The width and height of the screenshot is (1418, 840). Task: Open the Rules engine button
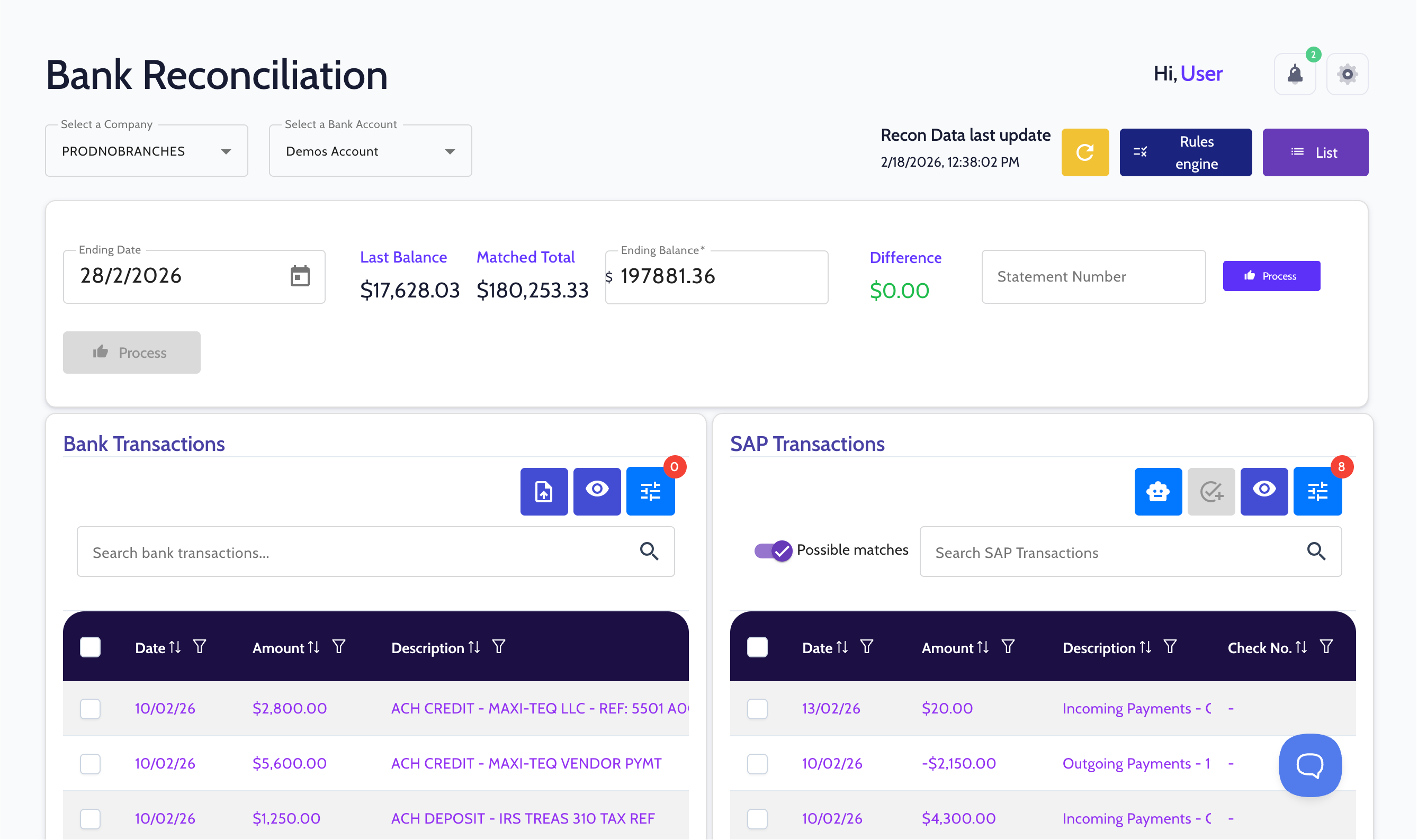[1187, 152]
